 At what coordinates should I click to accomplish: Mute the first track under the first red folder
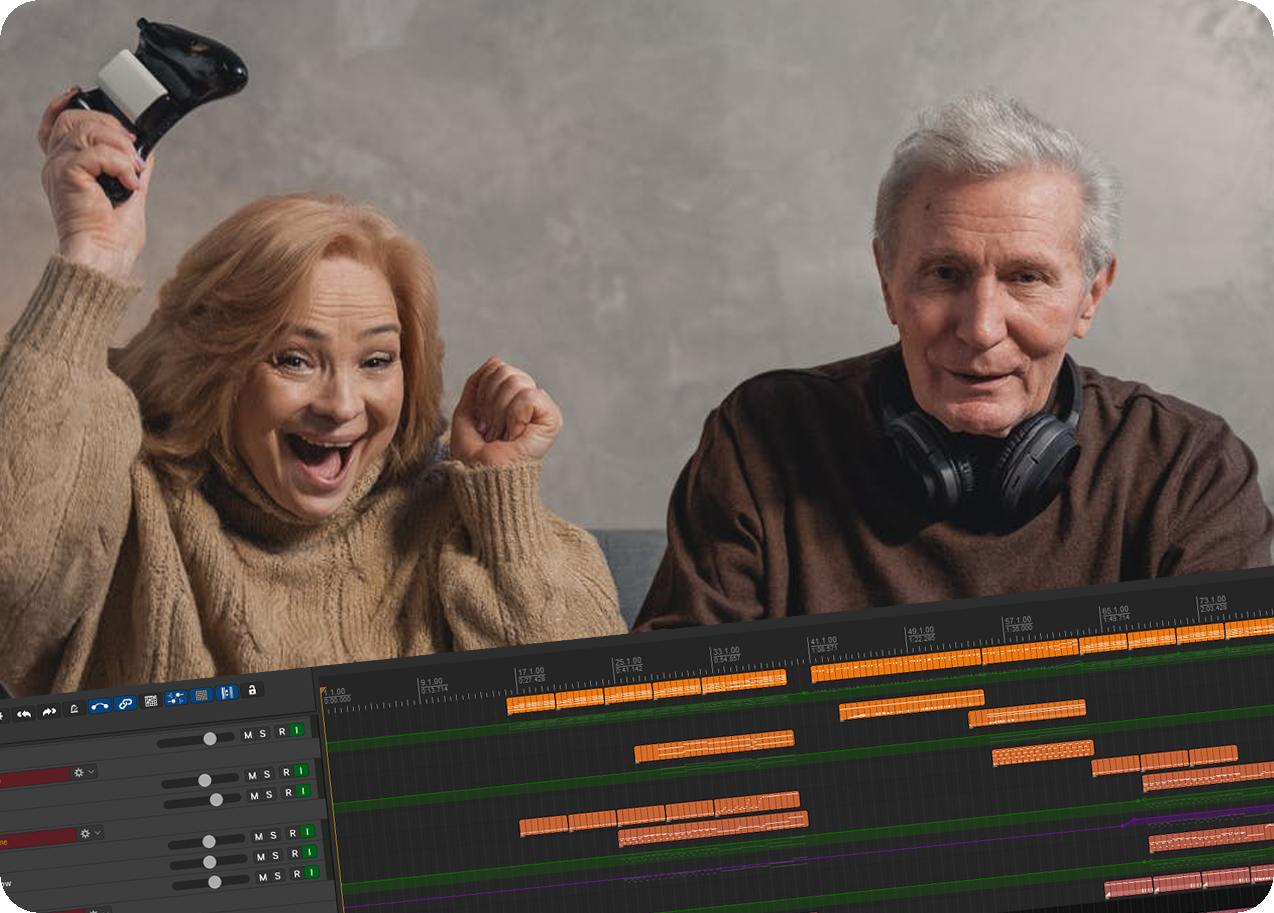252,775
